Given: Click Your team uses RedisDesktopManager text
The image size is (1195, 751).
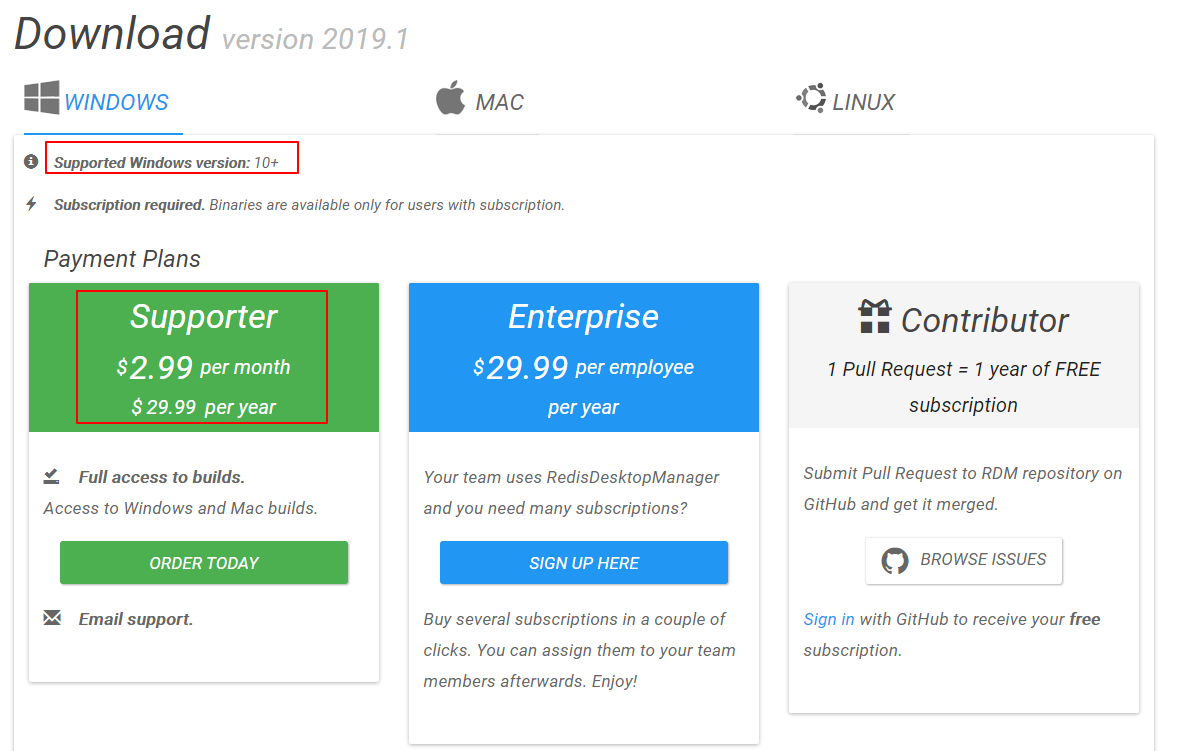Looking at the screenshot, I should [x=572, y=493].
